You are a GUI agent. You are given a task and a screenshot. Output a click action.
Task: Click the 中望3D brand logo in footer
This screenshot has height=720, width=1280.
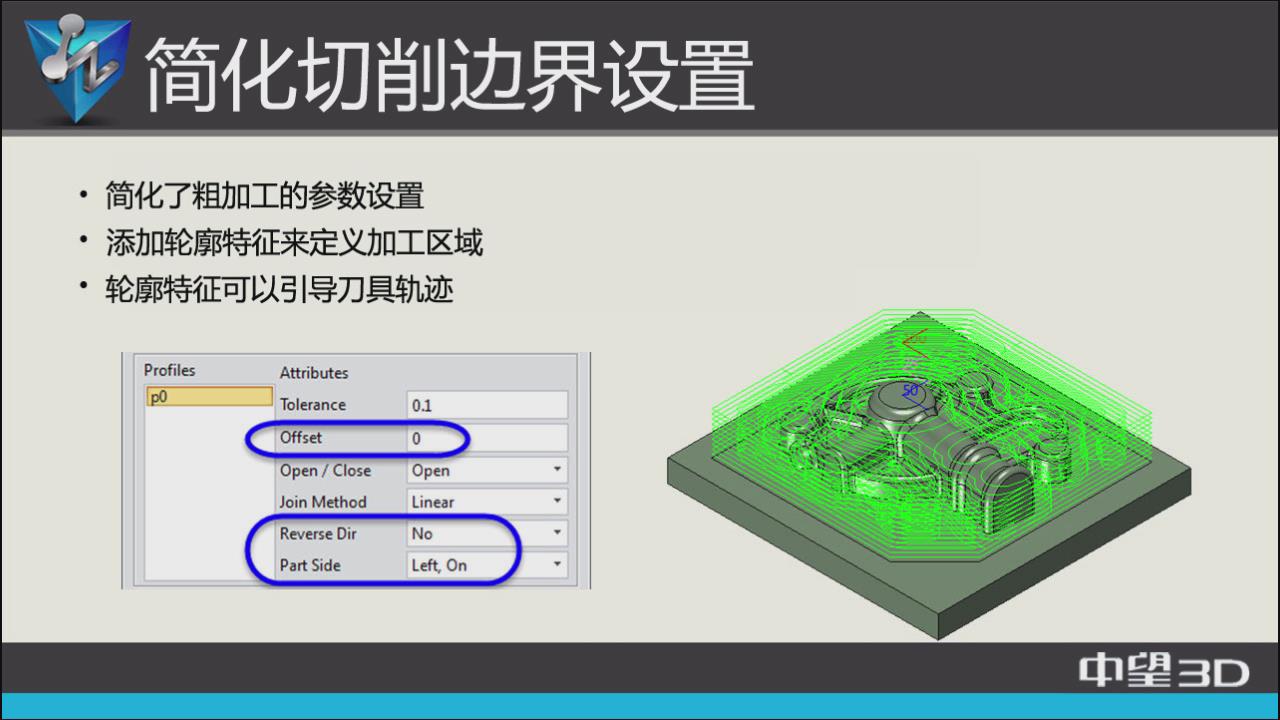click(1163, 672)
